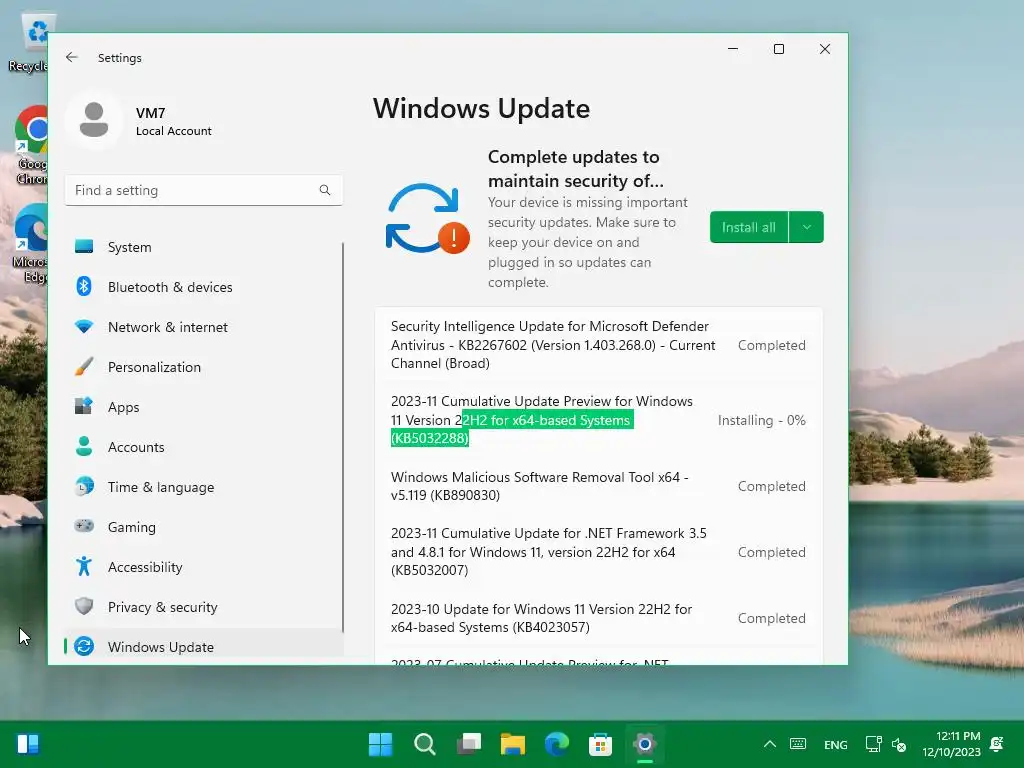
Task: Show hidden tray icons chevron
Action: 770,744
